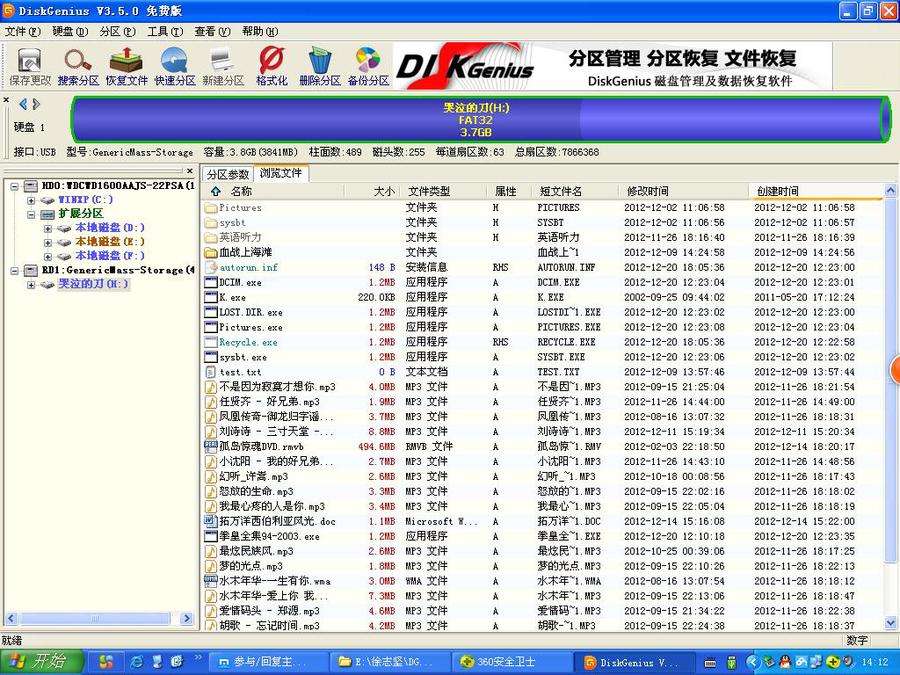This screenshot has width=900, height=675.
Task: Collapse the RD1 GenericMass-Storage node
Action: tap(15, 271)
